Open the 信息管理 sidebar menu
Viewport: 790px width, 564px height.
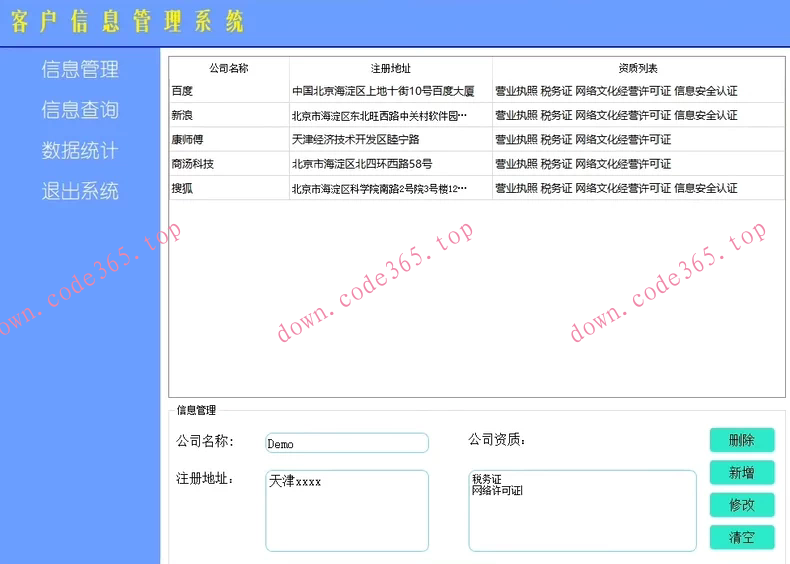80,69
